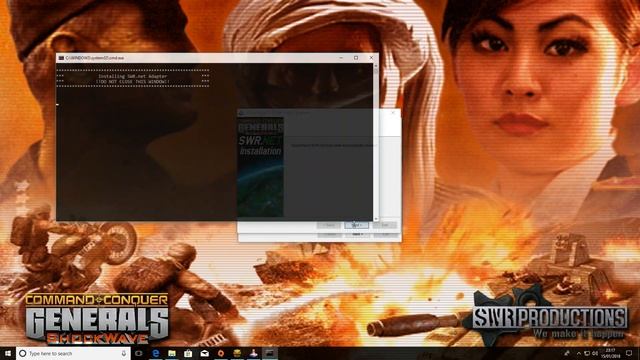The width and height of the screenshot is (640, 360).
Task: Click the console scrollbar down arrow
Action: [x=376, y=218]
